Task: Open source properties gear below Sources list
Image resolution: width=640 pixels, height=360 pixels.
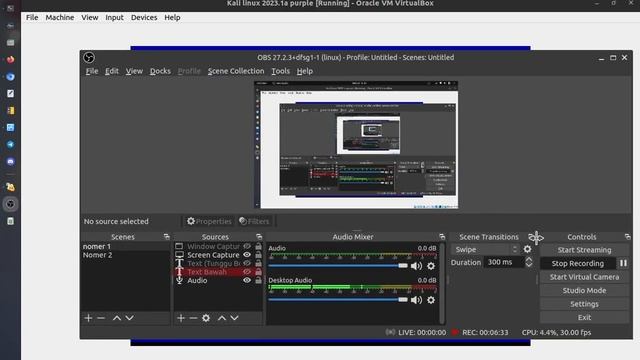Action: click(206, 318)
